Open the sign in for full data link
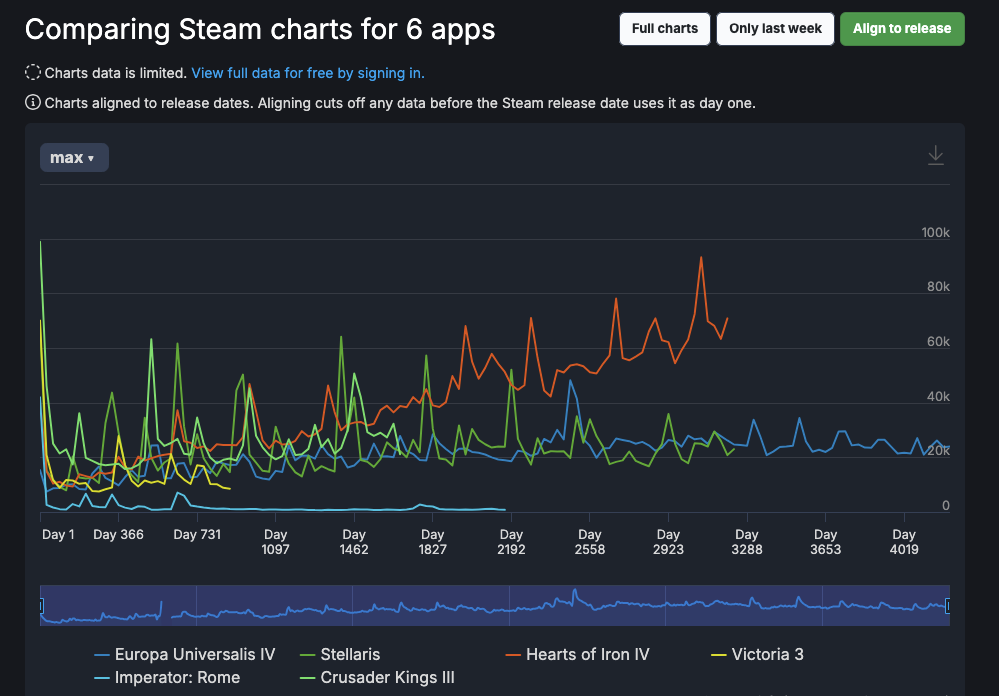 308,73
